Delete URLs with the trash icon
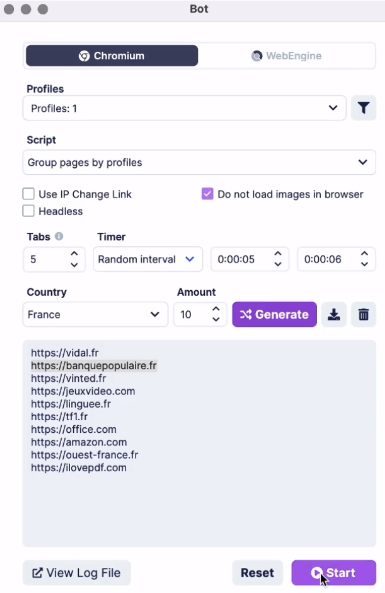This screenshot has height=593, width=385. pos(363,314)
